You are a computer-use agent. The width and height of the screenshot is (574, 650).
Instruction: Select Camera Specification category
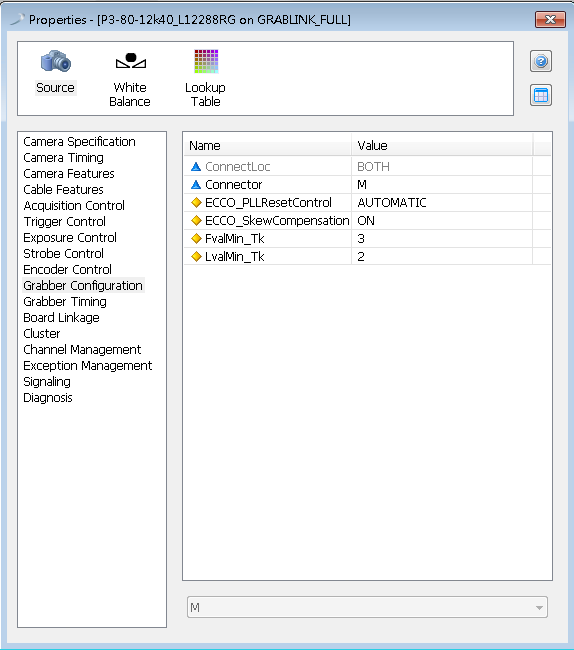point(79,142)
